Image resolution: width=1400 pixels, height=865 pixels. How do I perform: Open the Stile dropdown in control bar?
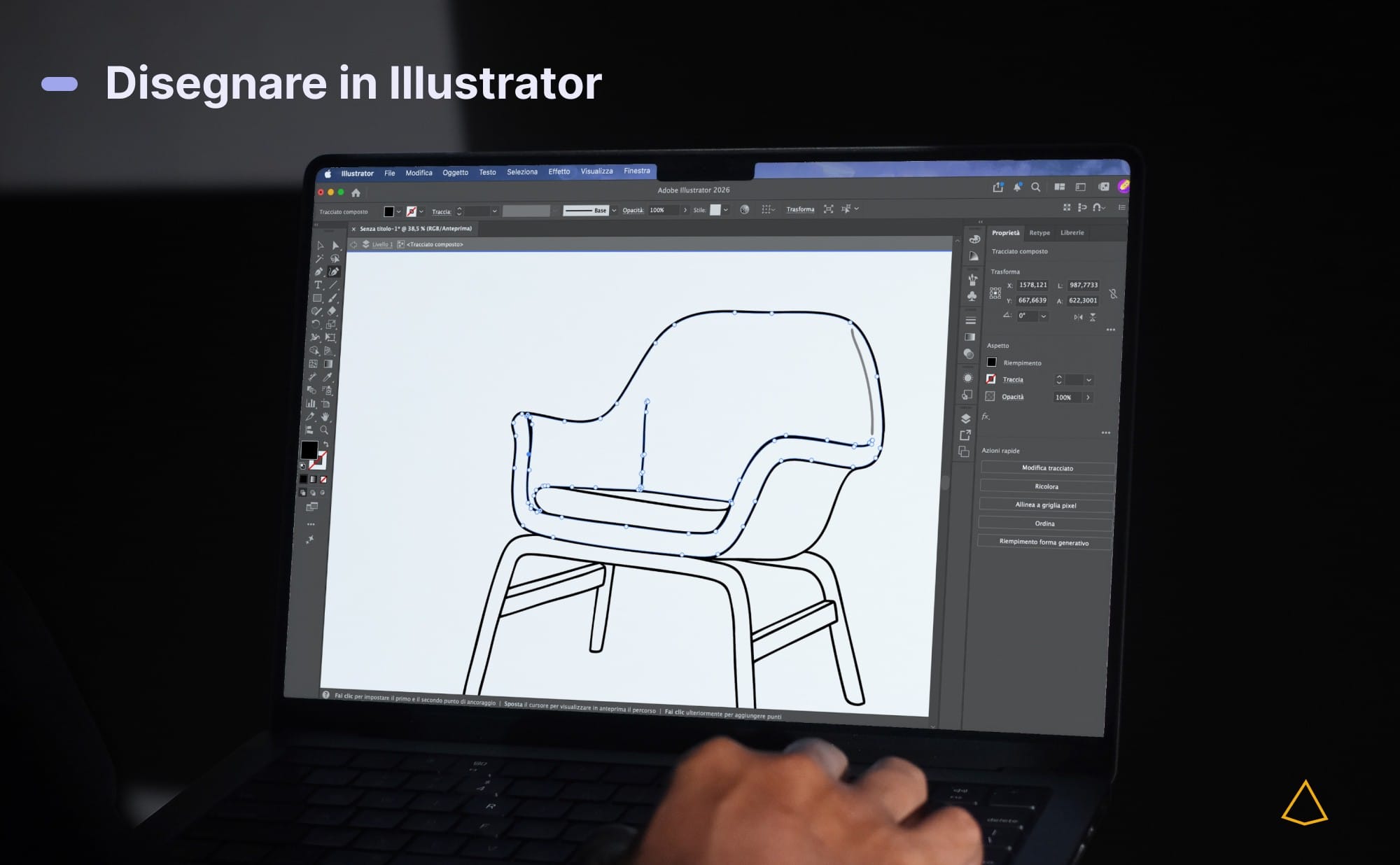(x=726, y=209)
